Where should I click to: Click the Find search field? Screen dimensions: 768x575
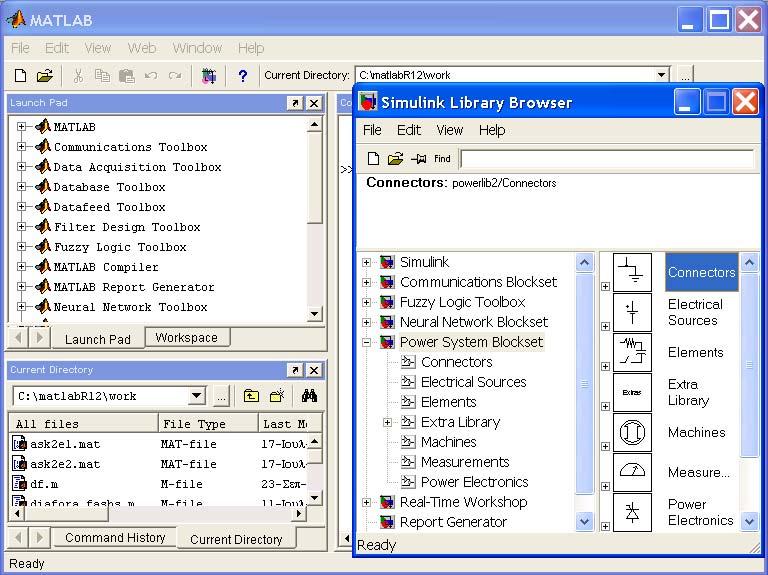point(607,159)
